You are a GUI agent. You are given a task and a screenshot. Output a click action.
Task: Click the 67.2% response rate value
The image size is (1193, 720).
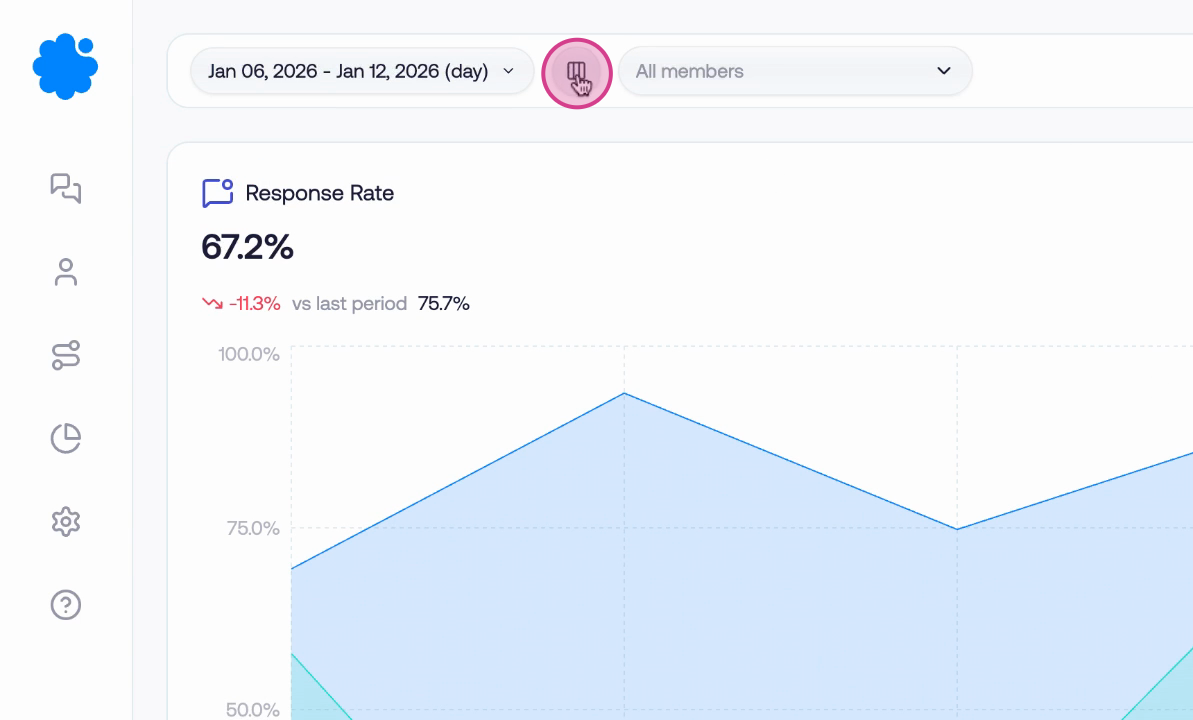[247, 247]
